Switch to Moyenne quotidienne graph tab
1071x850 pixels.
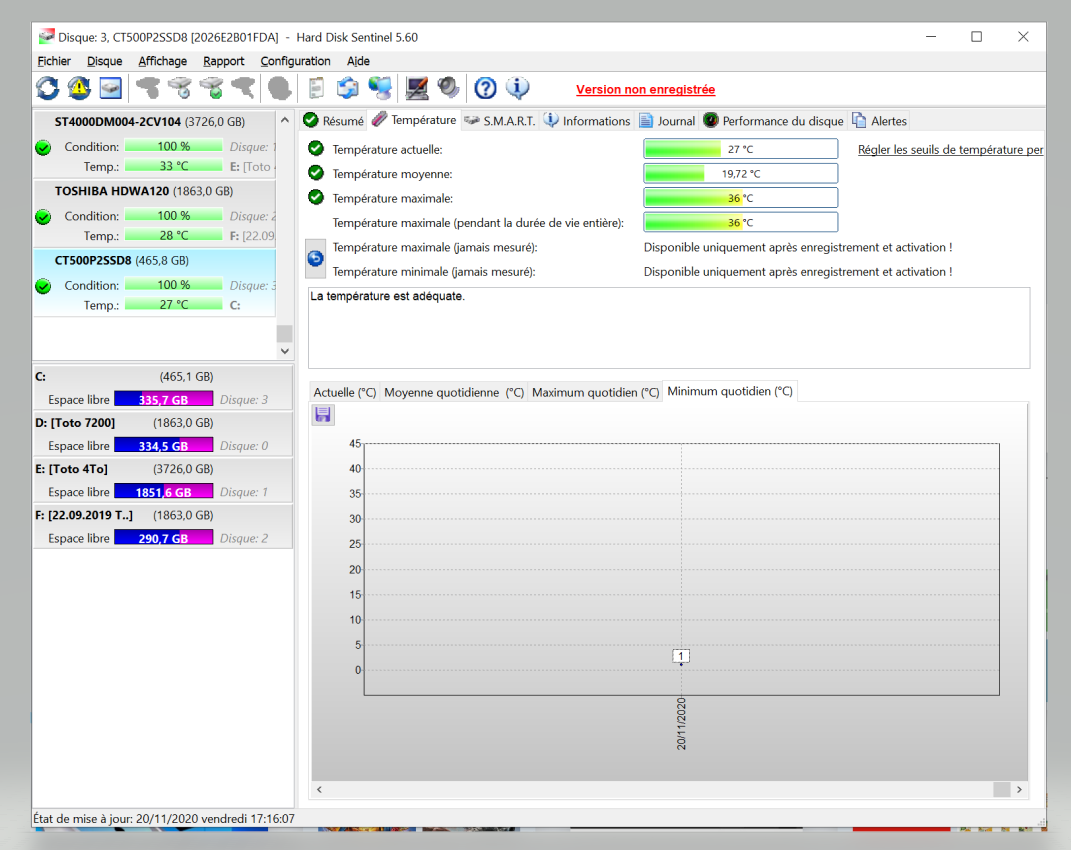[x=454, y=392]
